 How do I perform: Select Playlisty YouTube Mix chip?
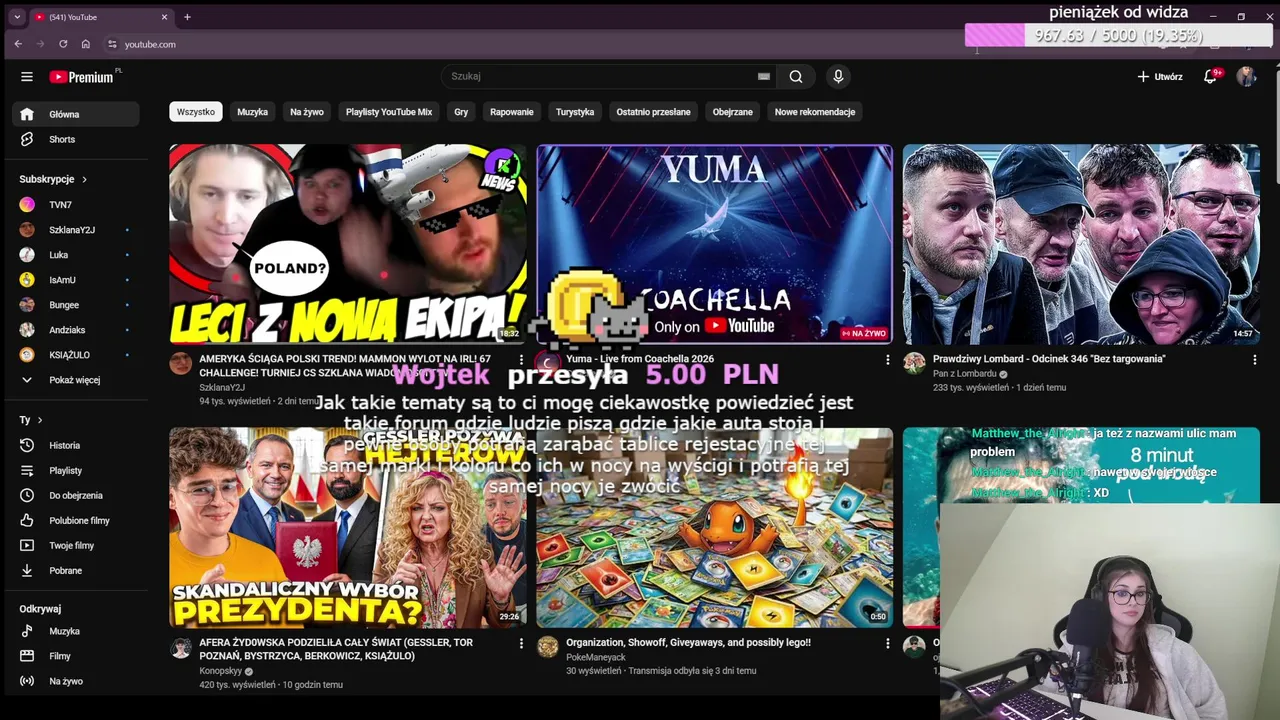[x=389, y=112]
